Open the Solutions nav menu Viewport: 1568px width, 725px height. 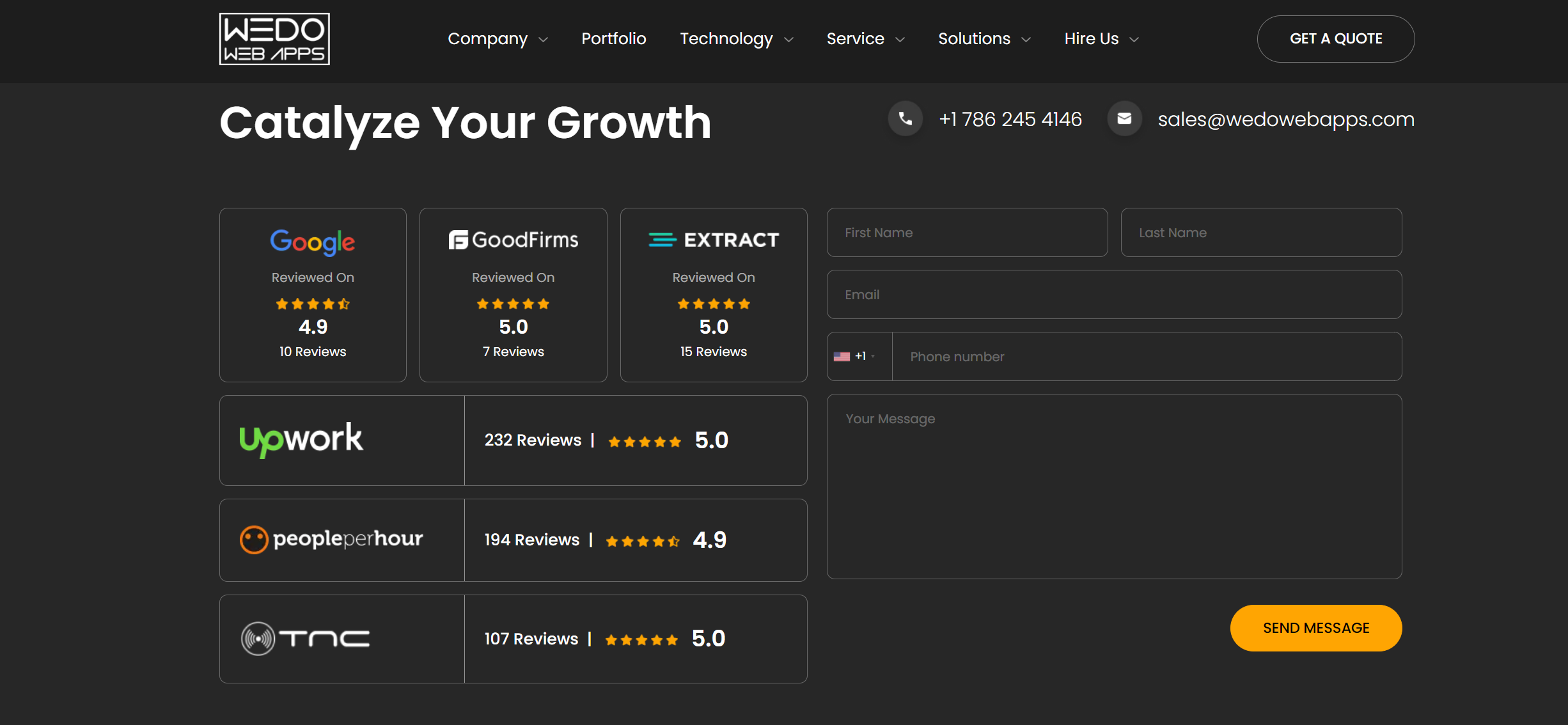(x=975, y=38)
